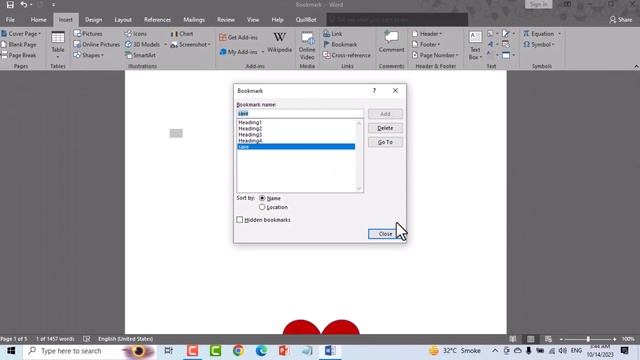Insert a Chart from the ribbon
The height and width of the screenshot is (360, 640).
182,34
